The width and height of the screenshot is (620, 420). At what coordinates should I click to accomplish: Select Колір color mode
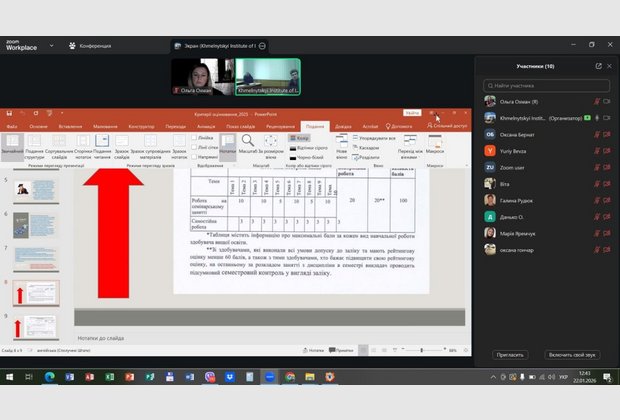click(299, 138)
